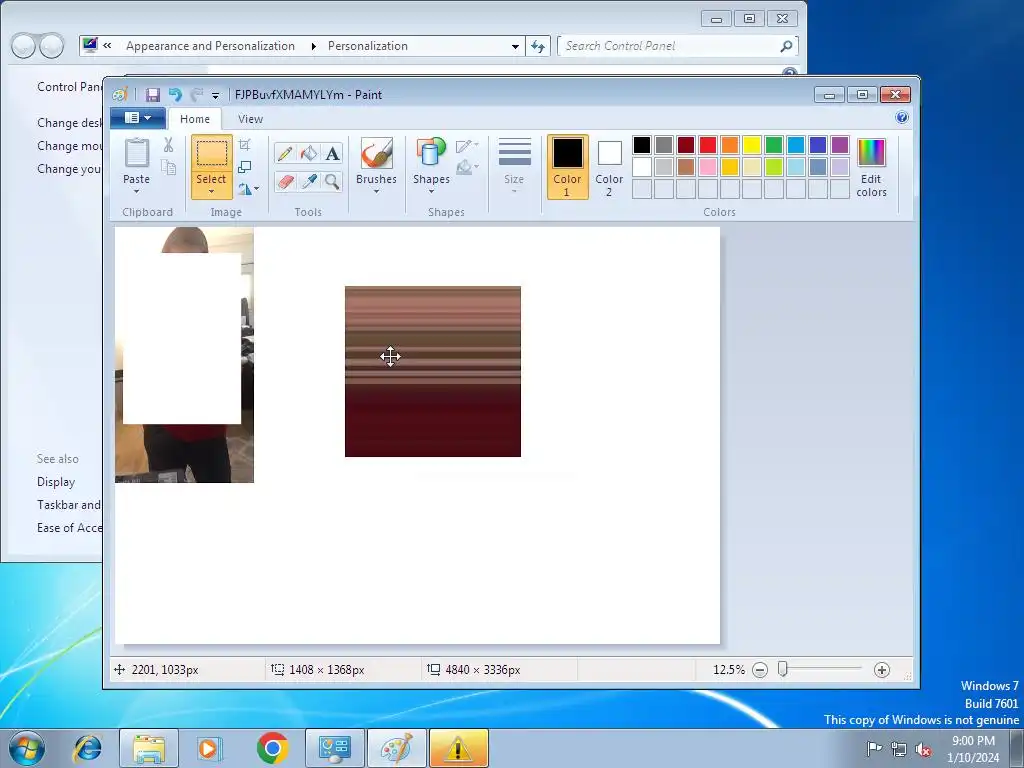
Task: Expand the Rotate dropdown arrow
Action: point(256,189)
